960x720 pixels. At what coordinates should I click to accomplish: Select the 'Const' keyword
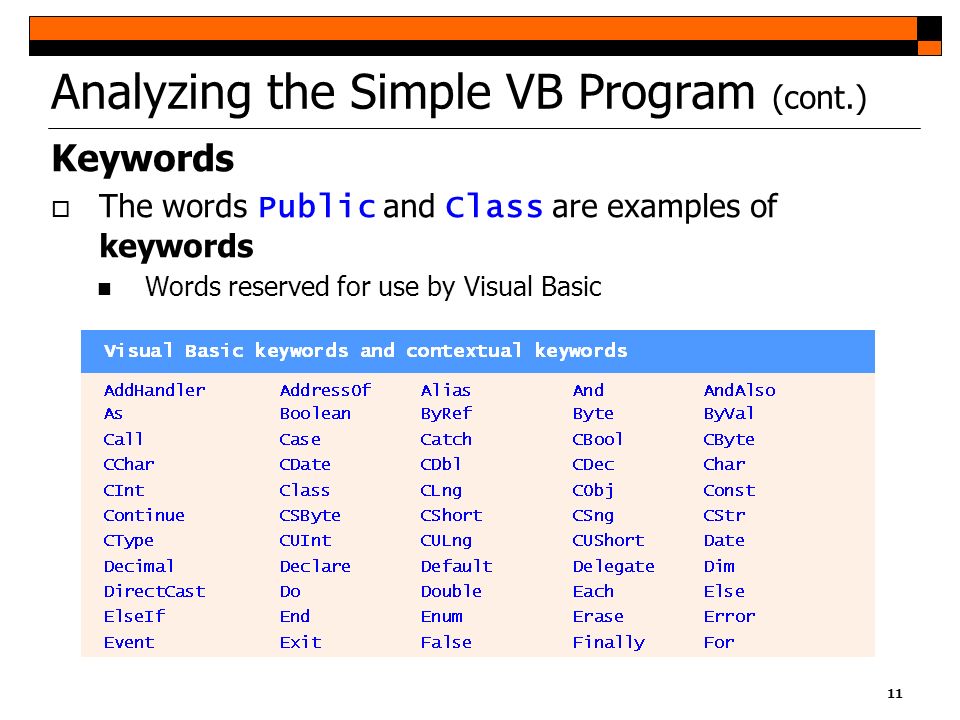(729, 490)
